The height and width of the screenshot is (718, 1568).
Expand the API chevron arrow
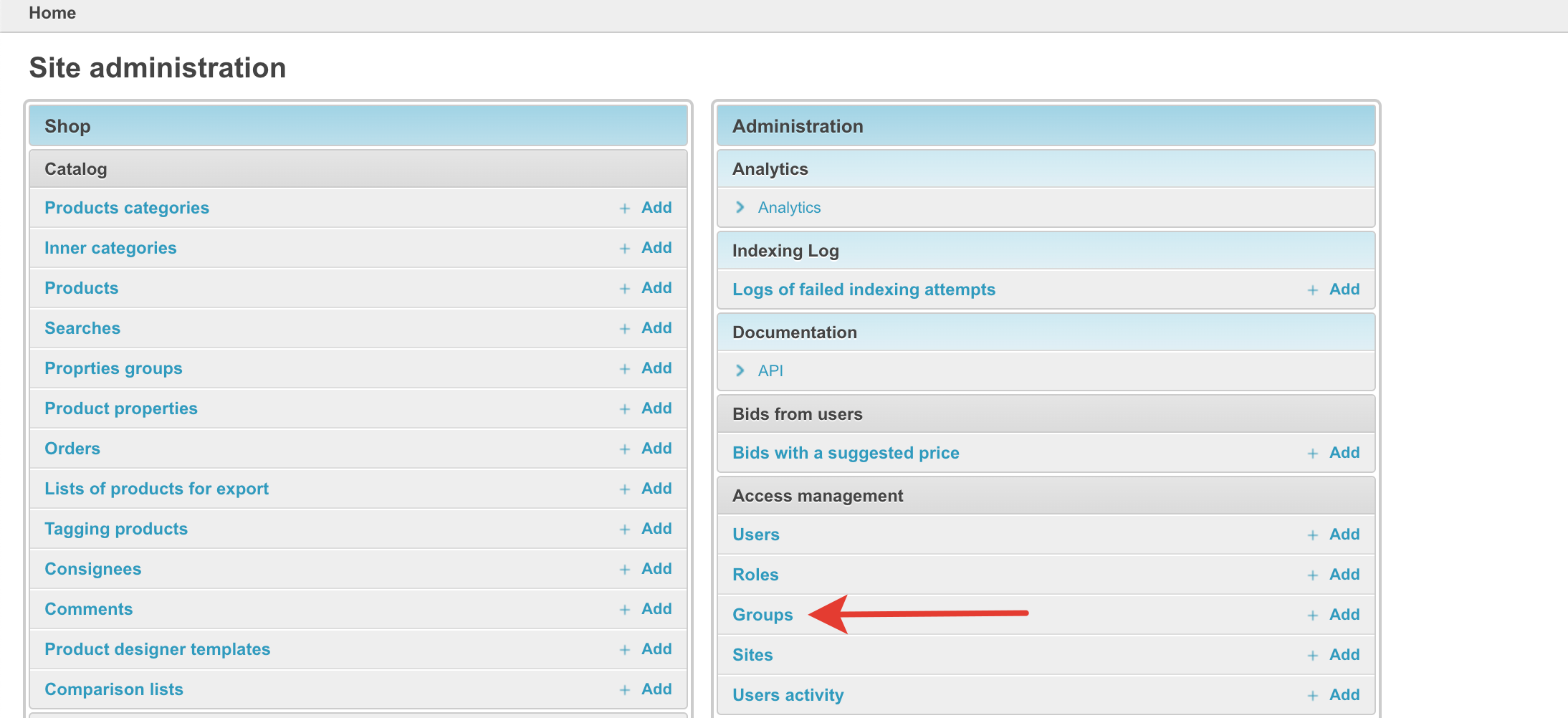(740, 370)
